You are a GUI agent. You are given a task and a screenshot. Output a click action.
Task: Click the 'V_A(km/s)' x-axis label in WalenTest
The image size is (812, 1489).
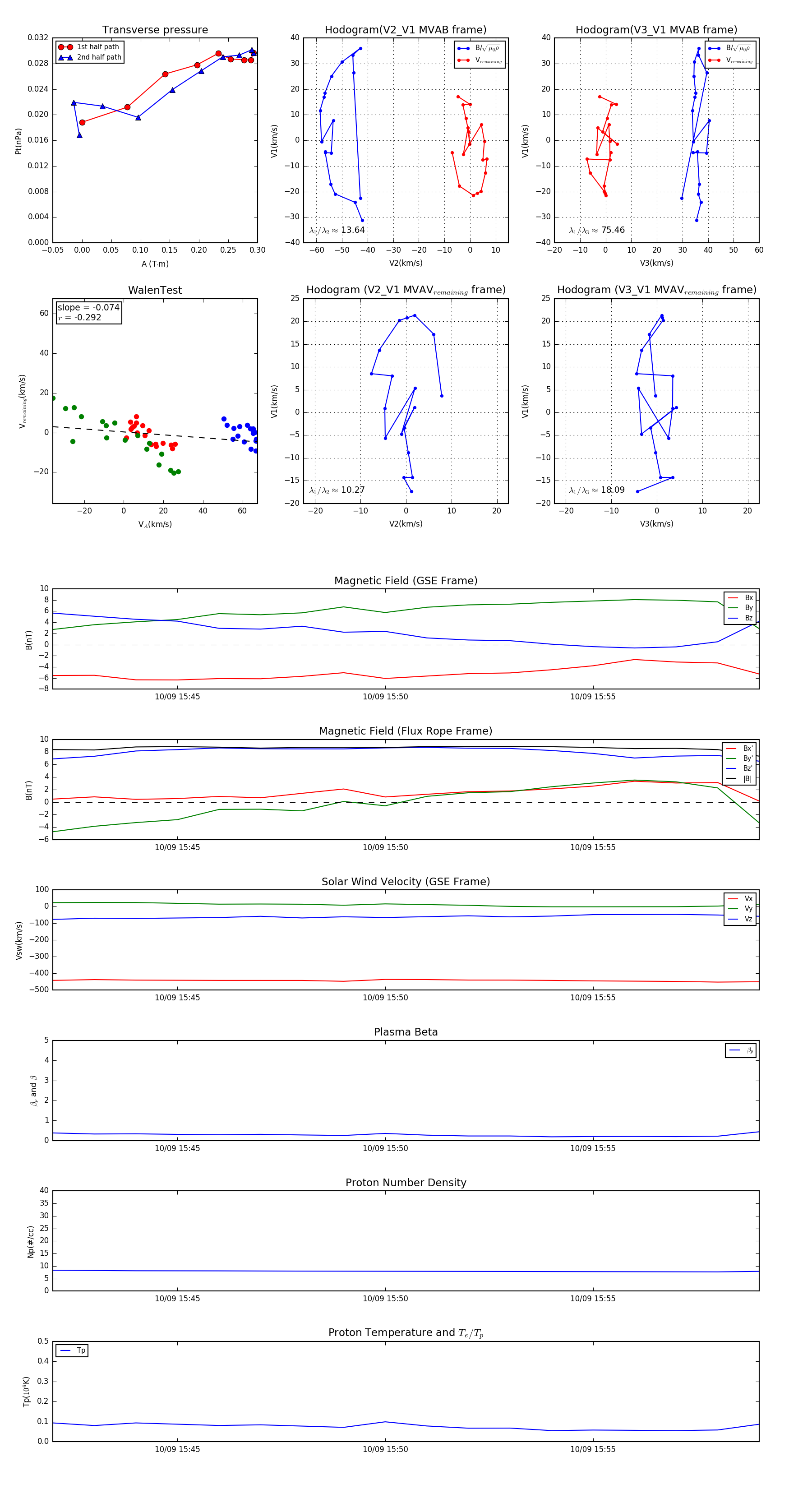pyautogui.click(x=155, y=524)
